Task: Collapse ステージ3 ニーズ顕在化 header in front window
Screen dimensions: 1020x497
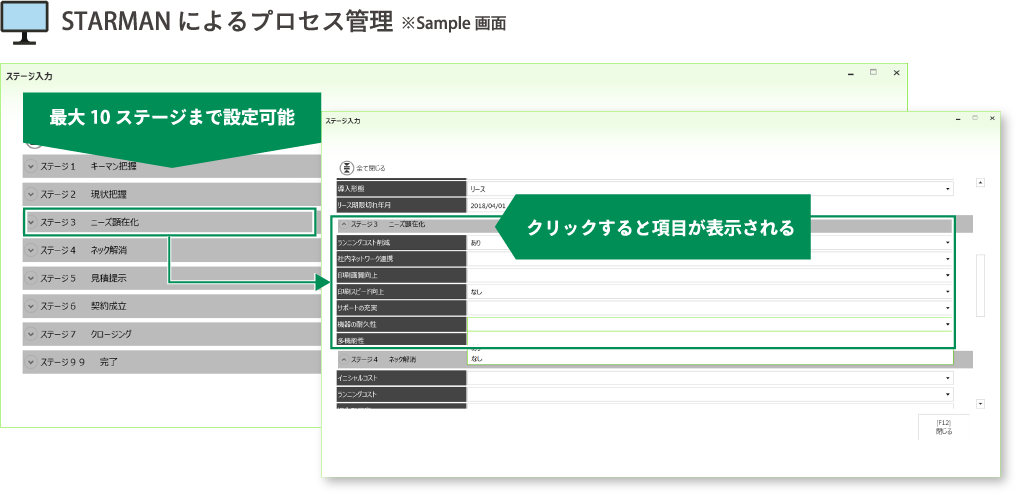Action: 344,224
